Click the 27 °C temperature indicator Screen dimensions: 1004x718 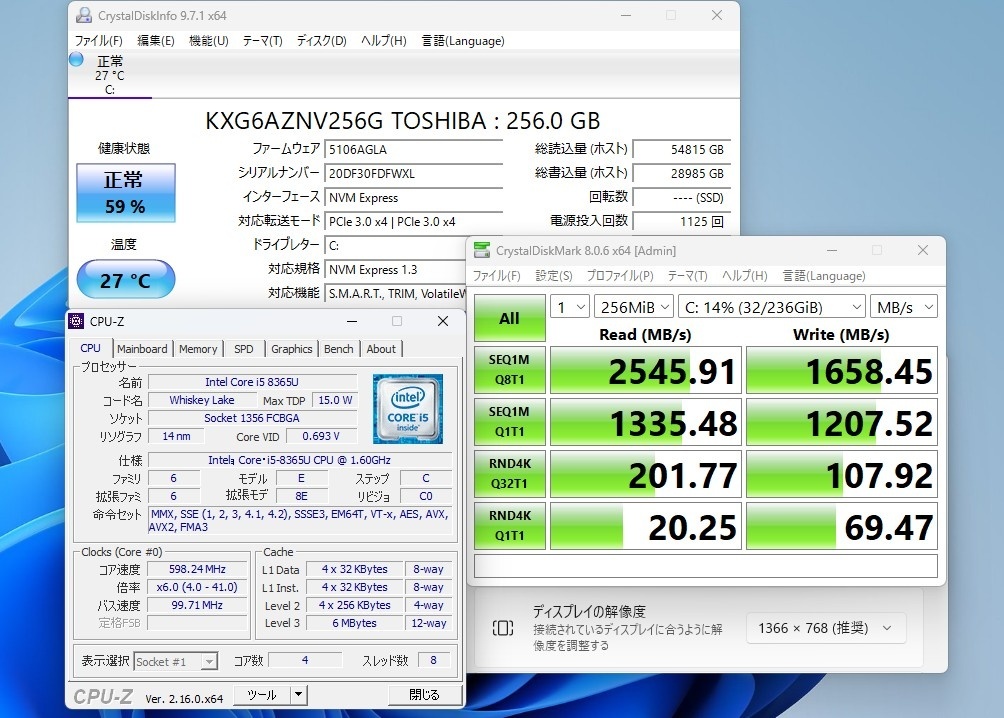pyautogui.click(x=125, y=280)
